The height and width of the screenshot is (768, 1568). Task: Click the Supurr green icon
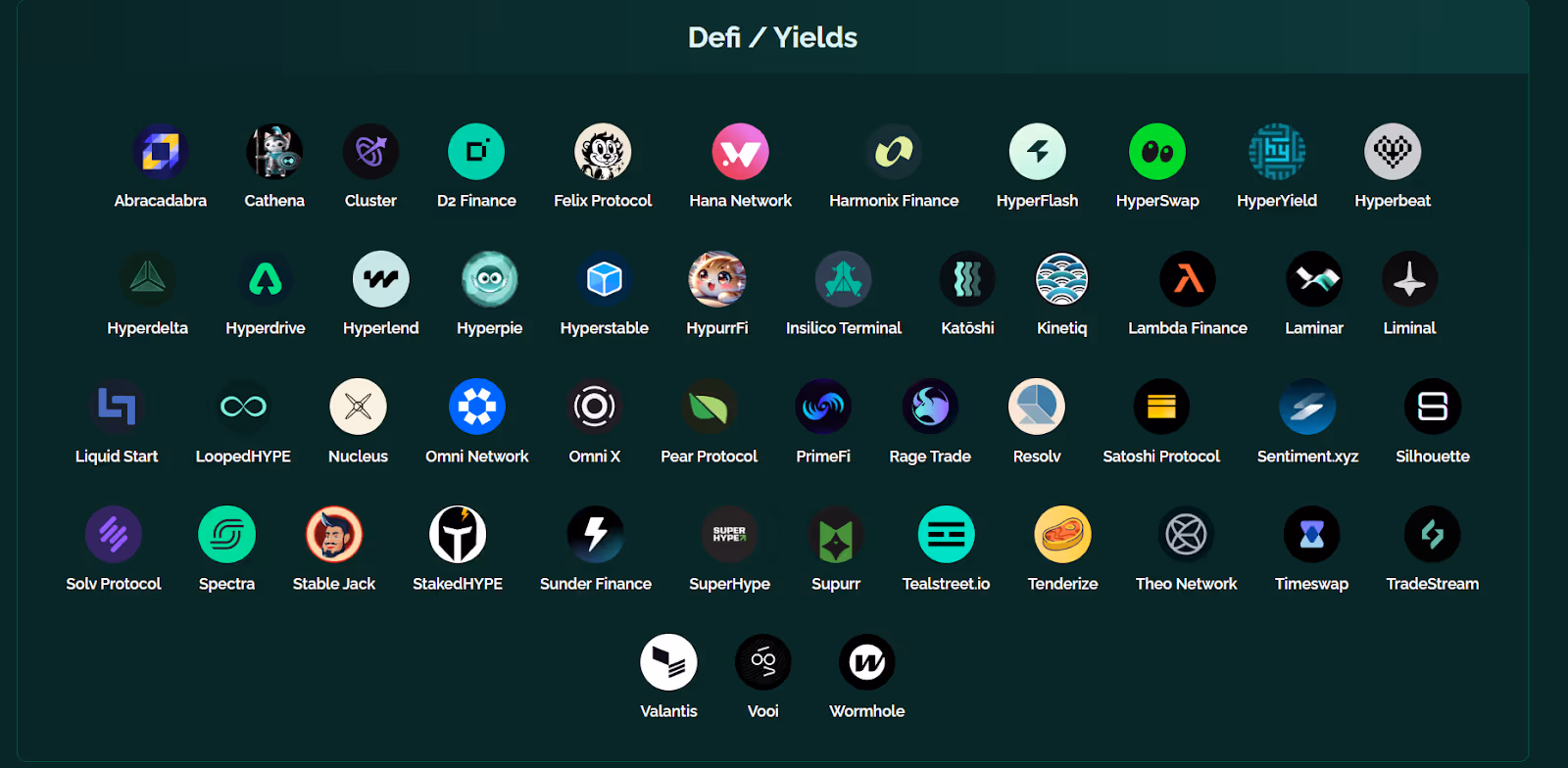(x=836, y=535)
